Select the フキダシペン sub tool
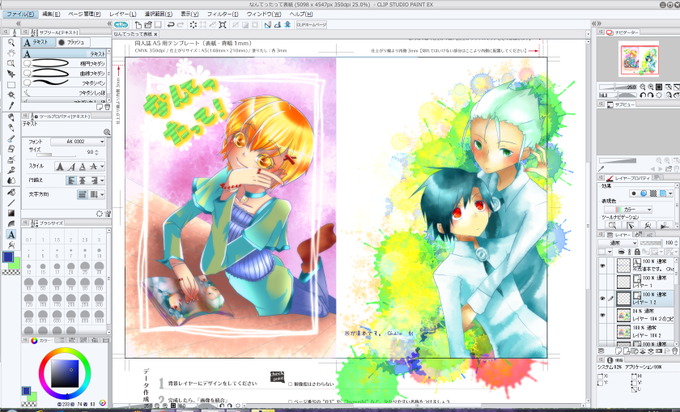The width and height of the screenshot is (680, 412). point(65,82)
